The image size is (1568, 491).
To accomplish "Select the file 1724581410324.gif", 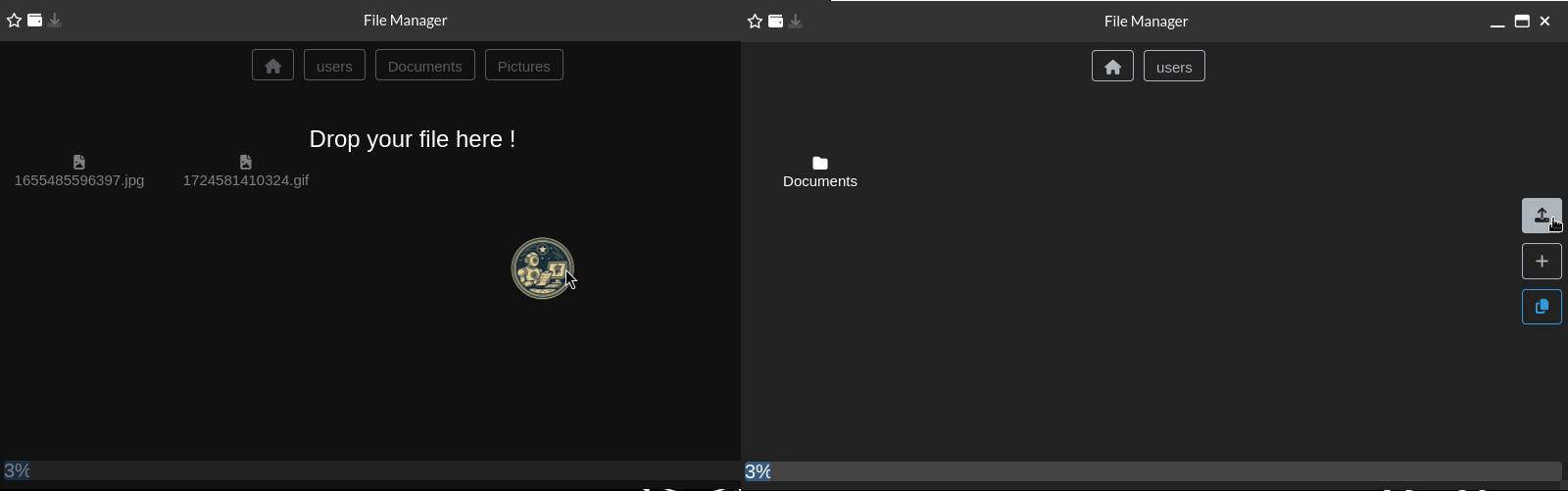I will pyautogui.click(x=245, y=172).
